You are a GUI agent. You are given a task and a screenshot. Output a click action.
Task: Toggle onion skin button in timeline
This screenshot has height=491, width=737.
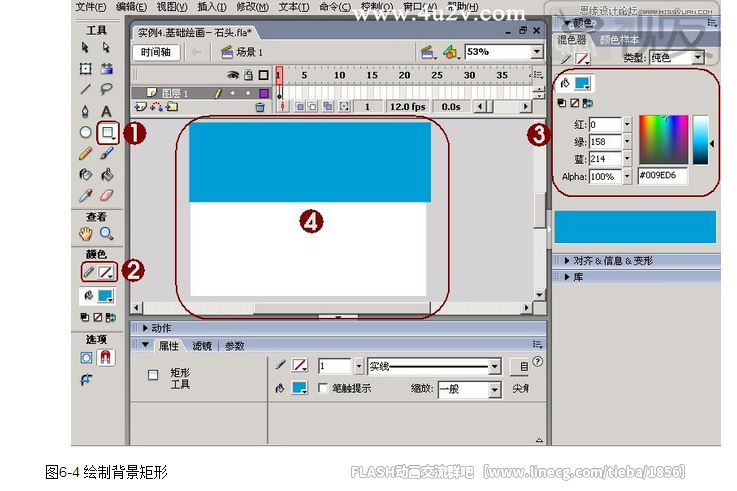(299, 107)
